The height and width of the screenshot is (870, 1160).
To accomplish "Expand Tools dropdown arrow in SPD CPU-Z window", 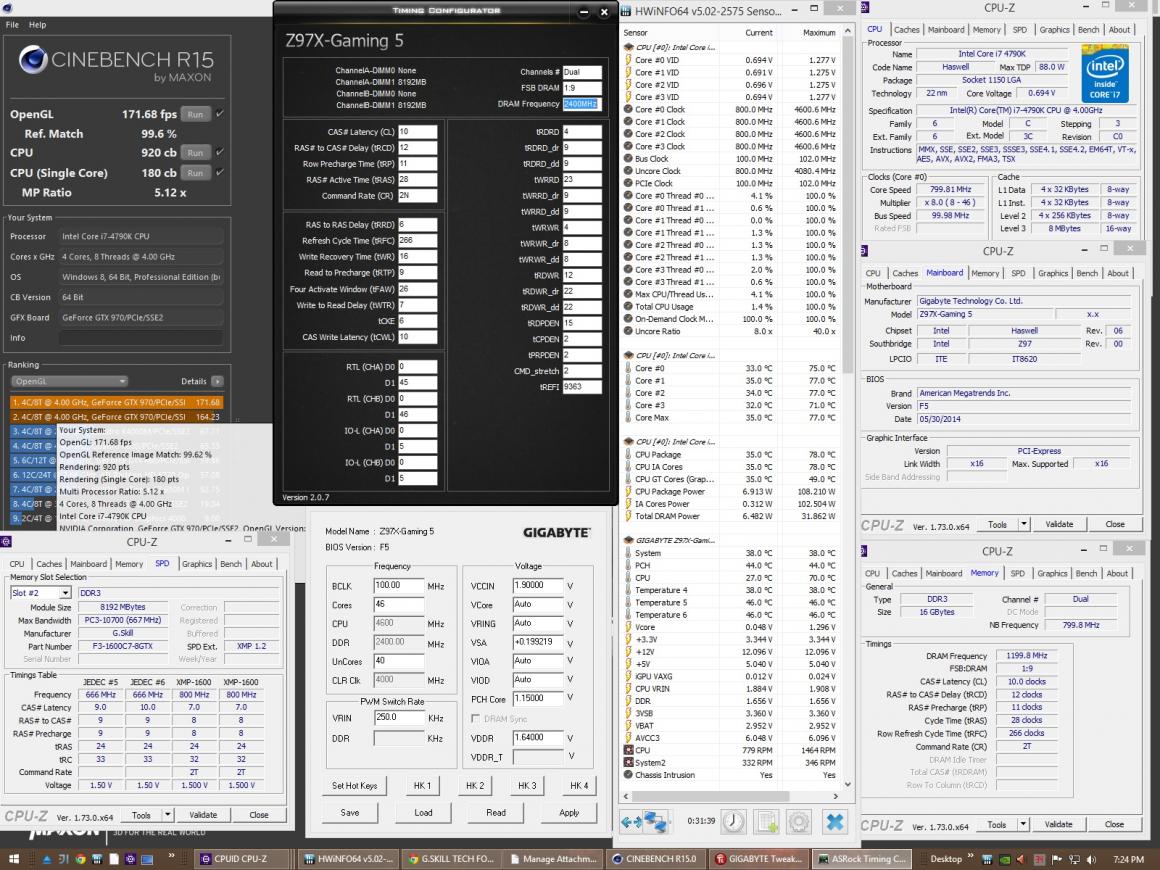I will 168,815.
